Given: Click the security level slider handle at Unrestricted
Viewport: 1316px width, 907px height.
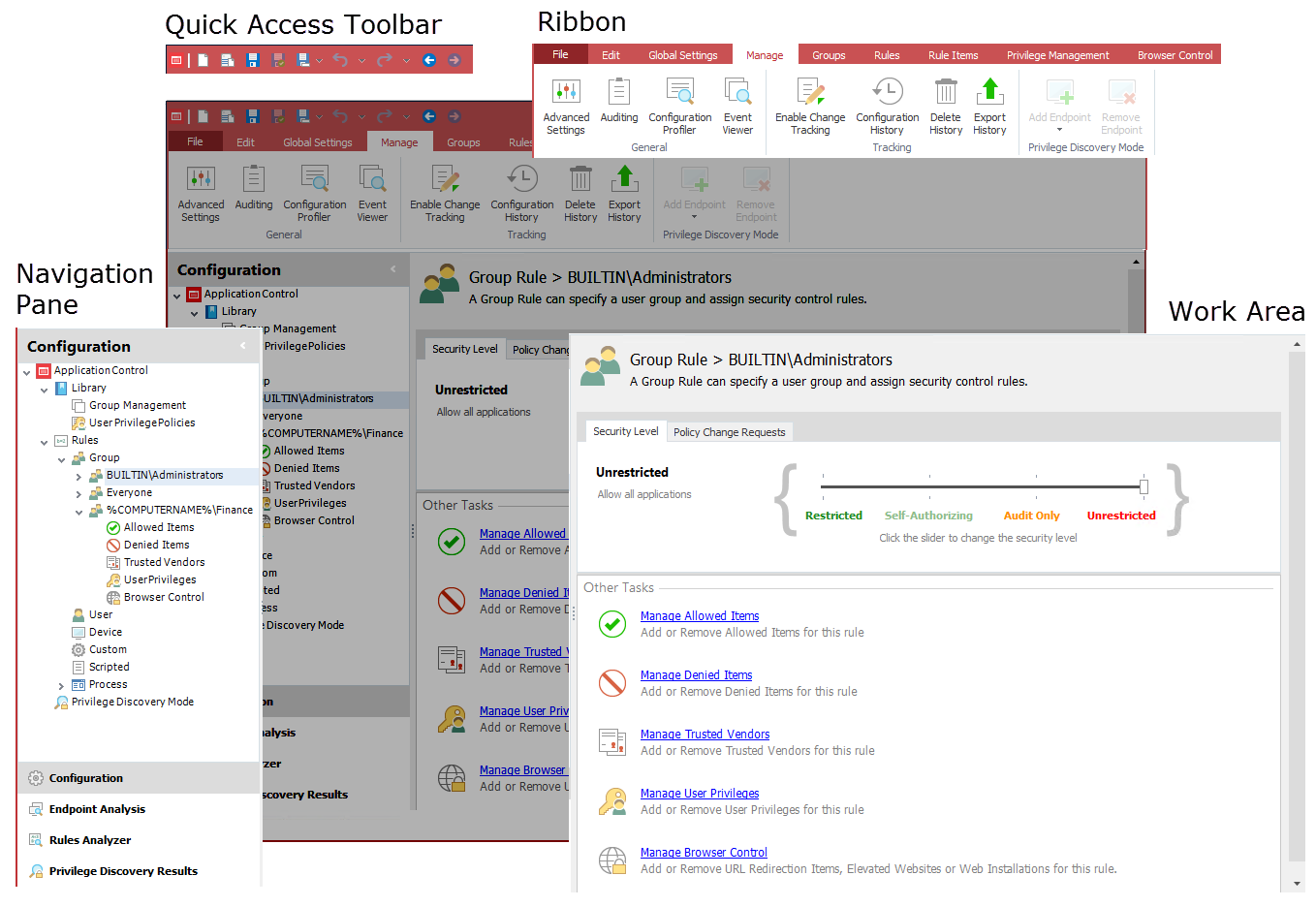Looking at the screenshot, I should pyautogui.click(x=1144, y=486).
